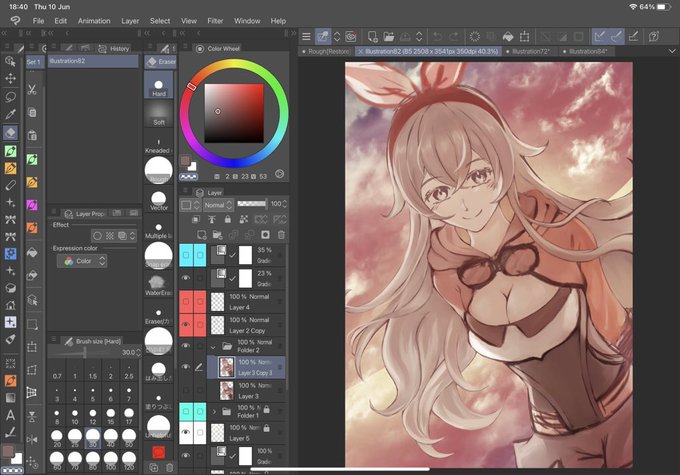This screenshot has width=680, height=475.
Task: Click the Redo arrow in command bar
Action: pos(454,36)
